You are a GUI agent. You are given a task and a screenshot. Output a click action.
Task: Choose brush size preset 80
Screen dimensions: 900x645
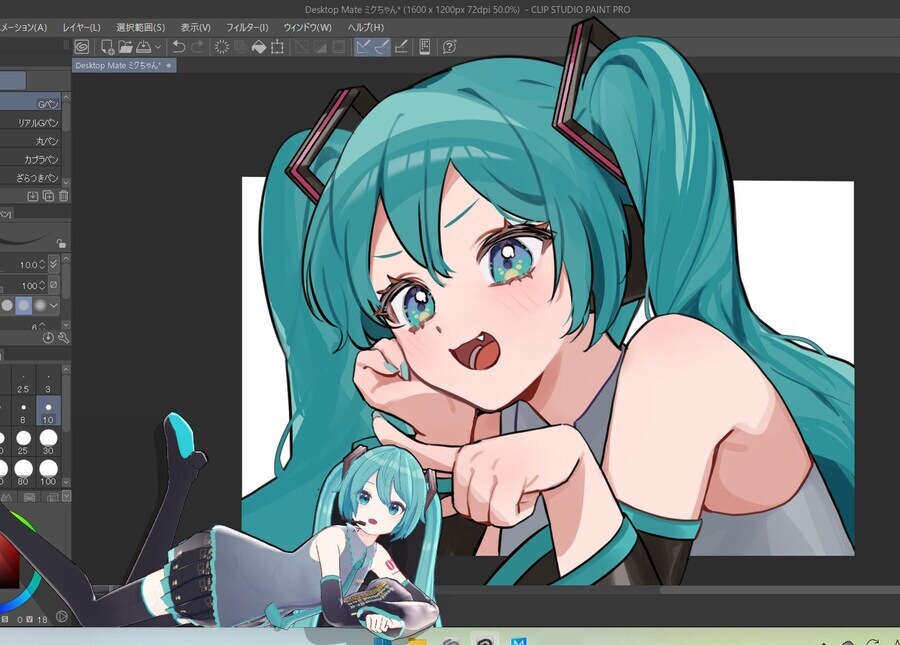pos(24,472)
